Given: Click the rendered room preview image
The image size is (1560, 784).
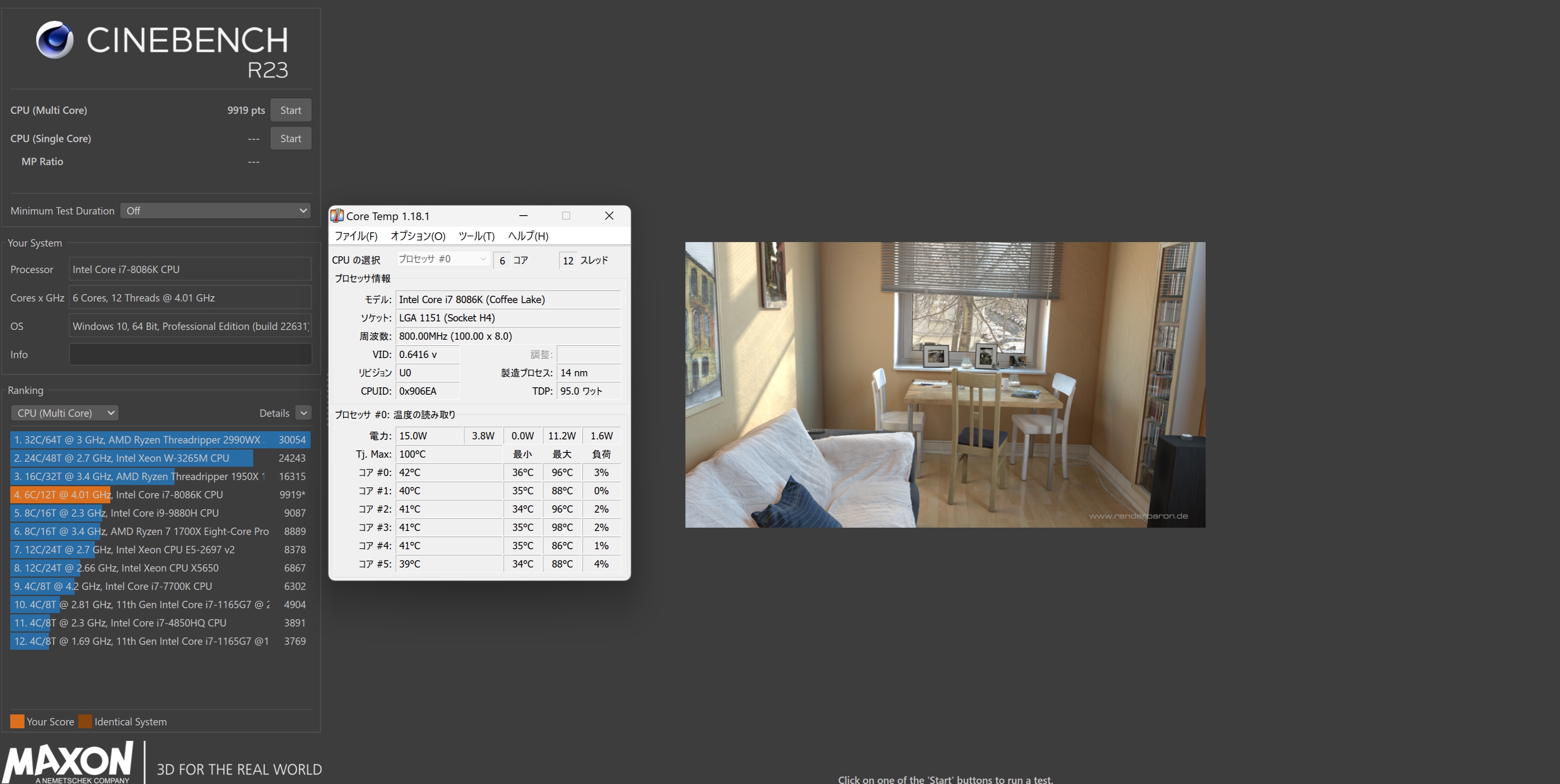Looking at the screenshot, I should click(945, 384).
